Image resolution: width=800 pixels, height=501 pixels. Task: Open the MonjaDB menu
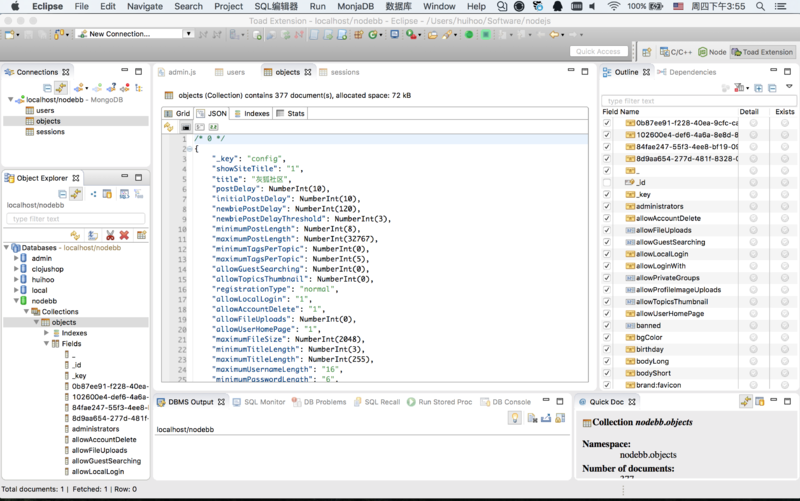point(356,6)
